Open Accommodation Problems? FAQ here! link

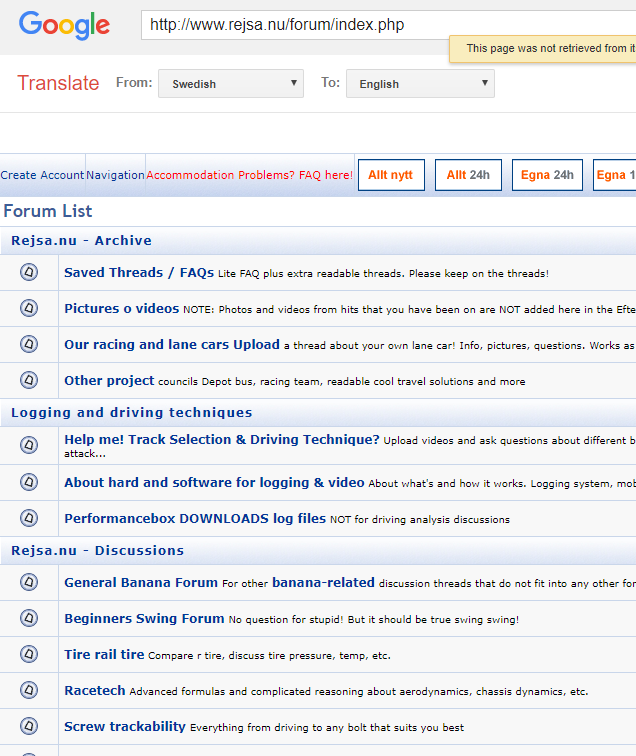(x=250, y=175)
